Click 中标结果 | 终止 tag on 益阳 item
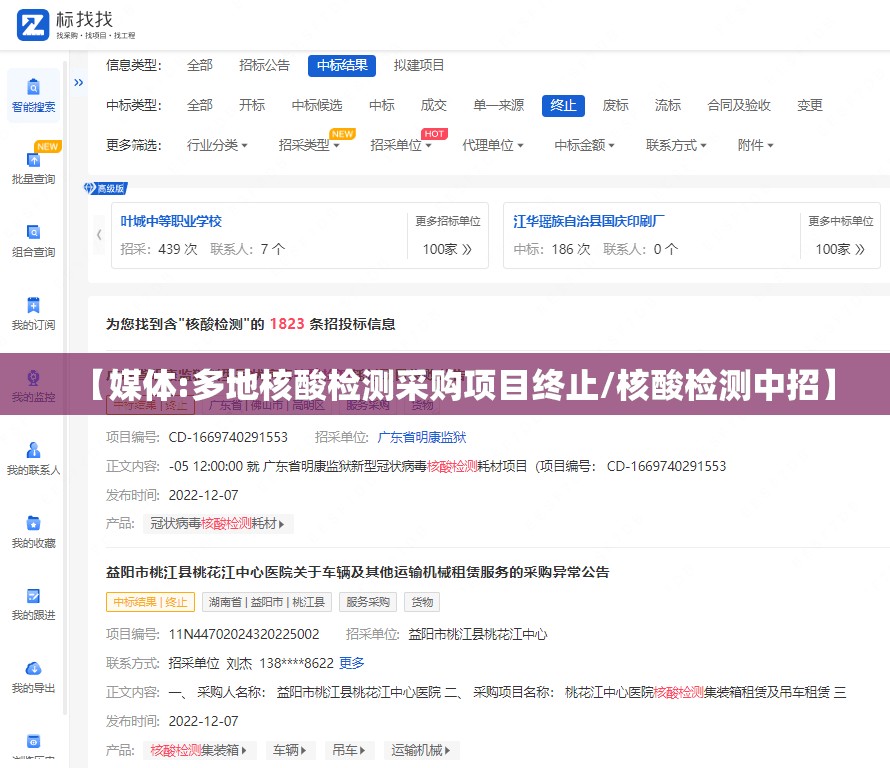 [150, 602]
